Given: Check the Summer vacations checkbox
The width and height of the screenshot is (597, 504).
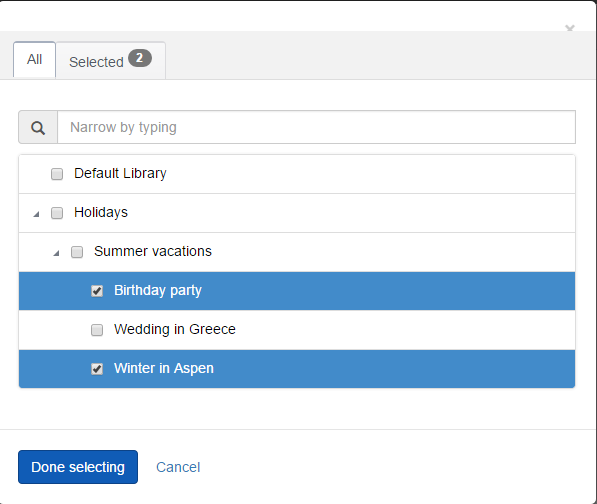Looking at the screenshot, I should 77,252.
